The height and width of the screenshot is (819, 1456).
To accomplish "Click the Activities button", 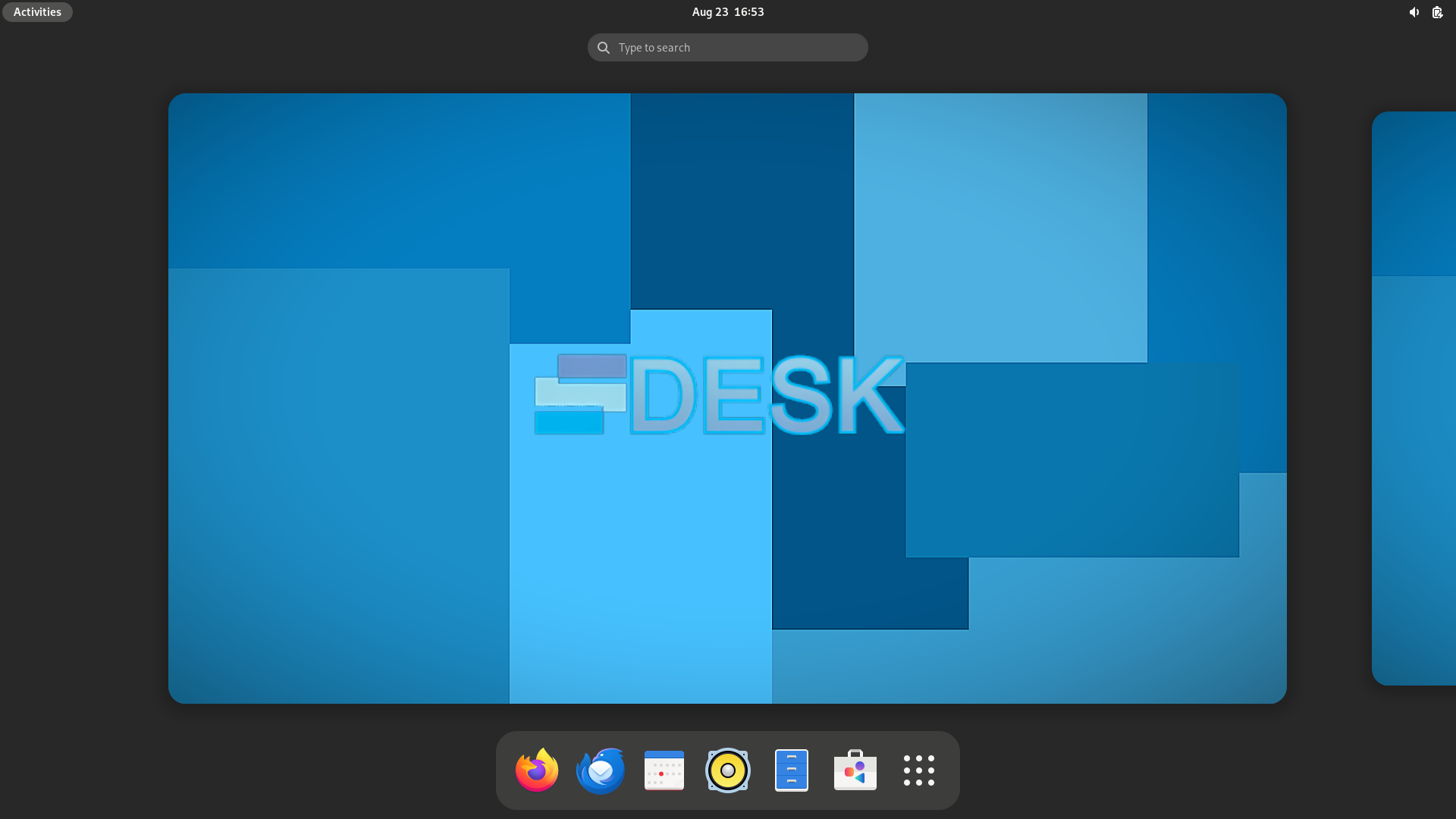I will (37, 12).
